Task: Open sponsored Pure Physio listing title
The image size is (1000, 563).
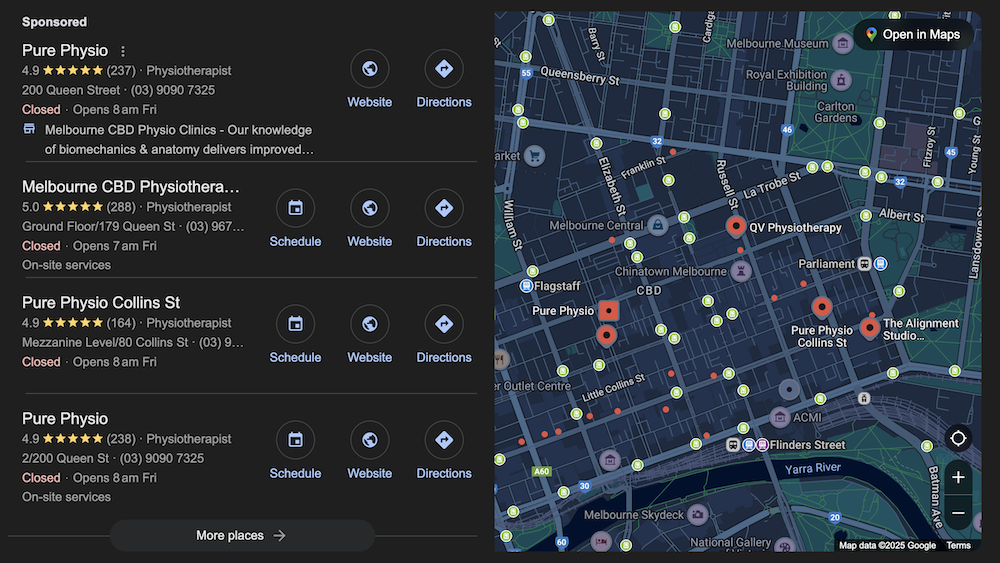Action: point(65,51)
